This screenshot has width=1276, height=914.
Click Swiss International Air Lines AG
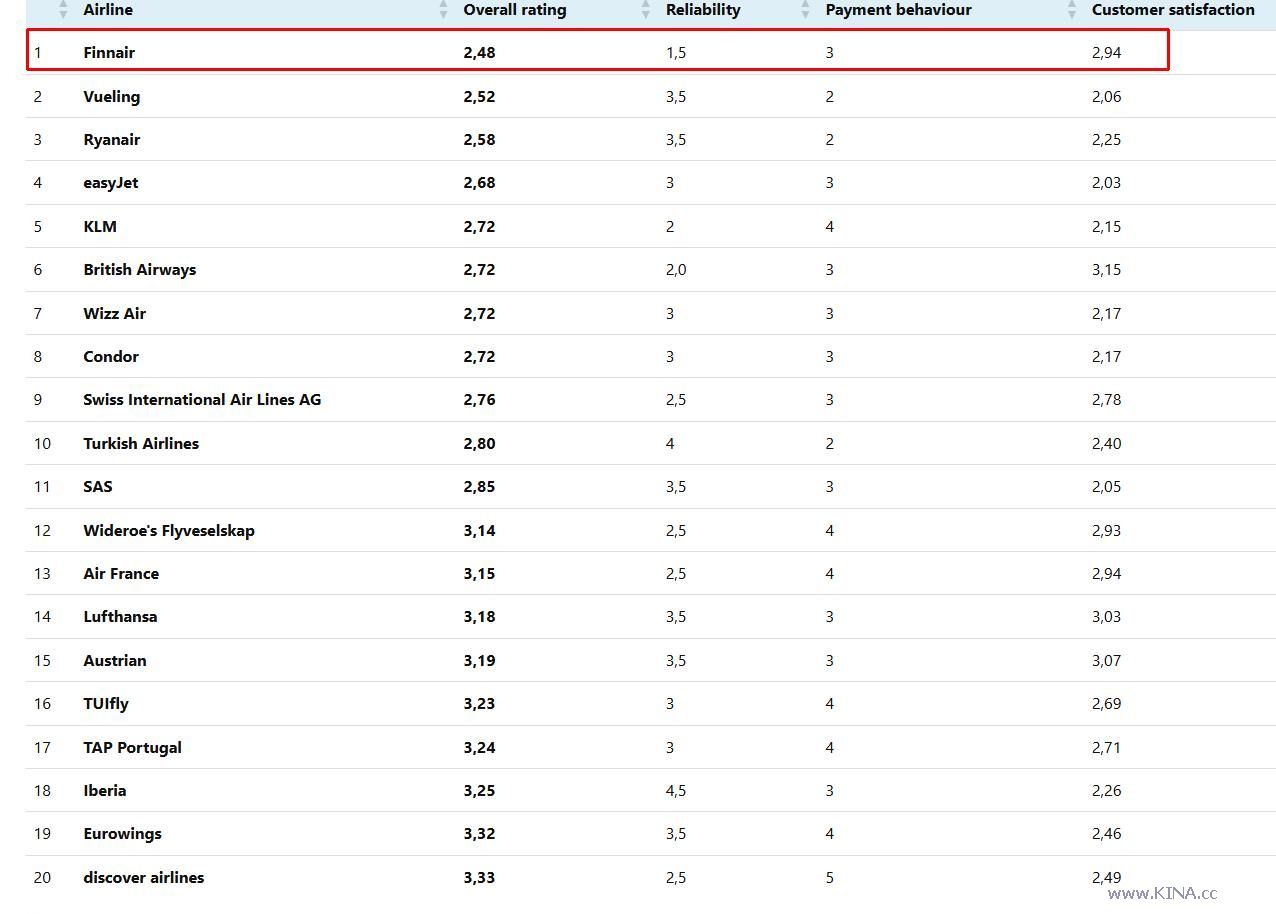tap(202, 400)
